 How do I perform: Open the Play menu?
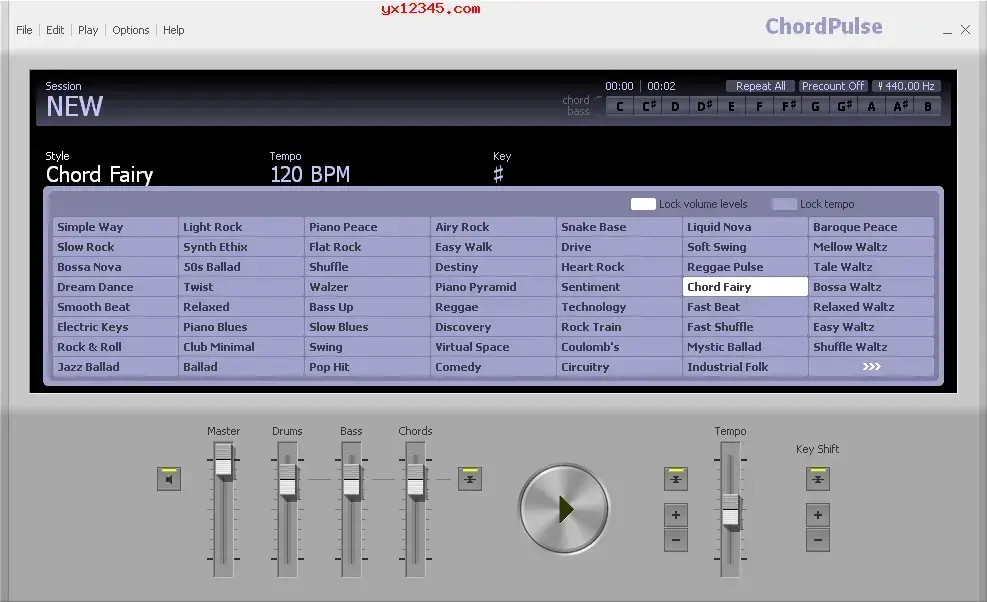point(88,30)
